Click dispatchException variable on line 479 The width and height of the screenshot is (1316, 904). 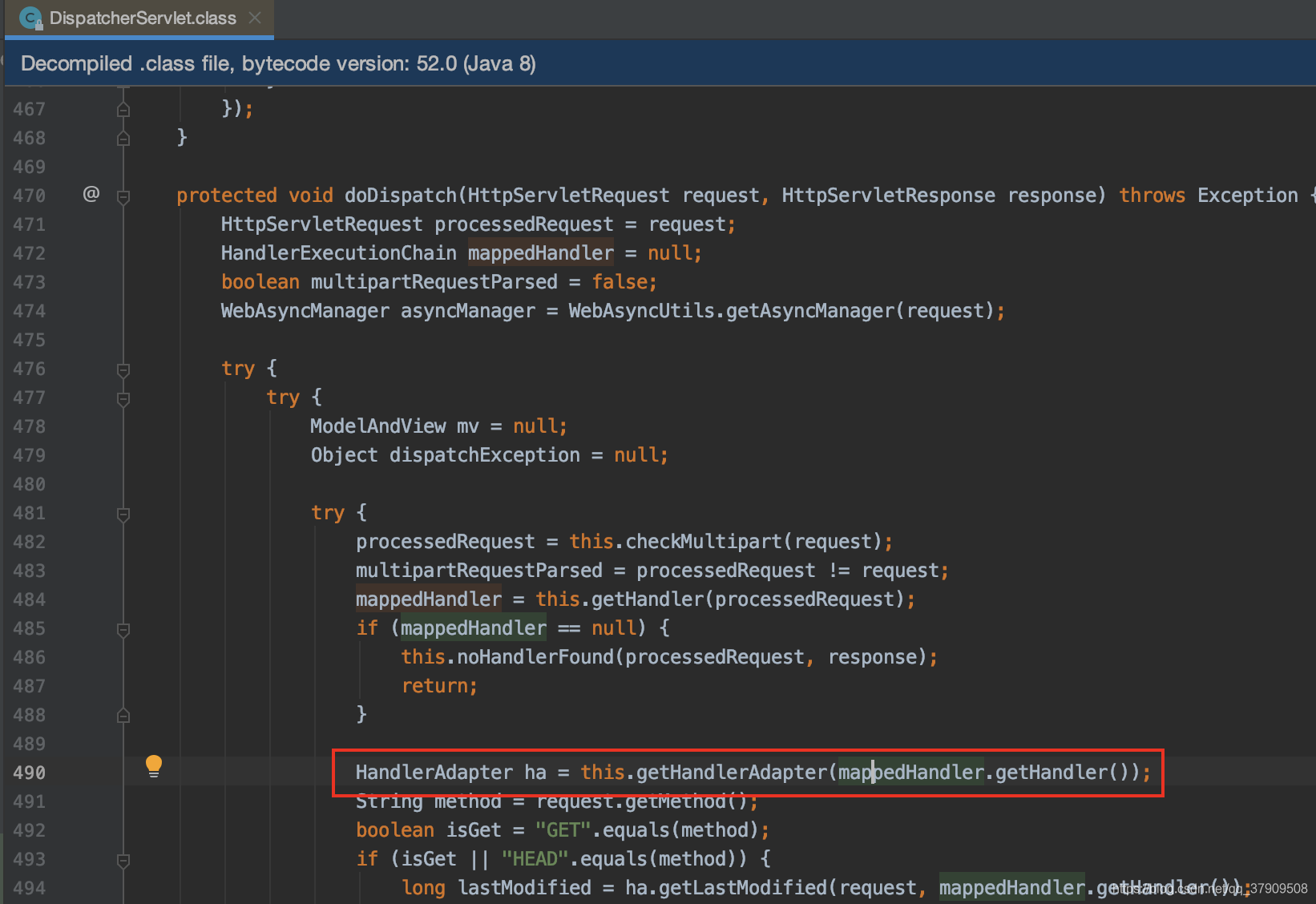(484, 455)
